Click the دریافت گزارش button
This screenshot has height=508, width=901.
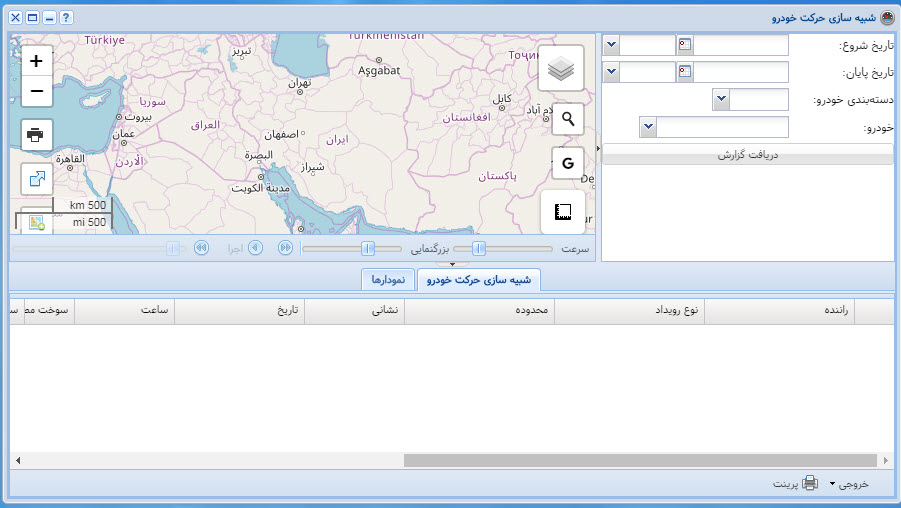748,155
